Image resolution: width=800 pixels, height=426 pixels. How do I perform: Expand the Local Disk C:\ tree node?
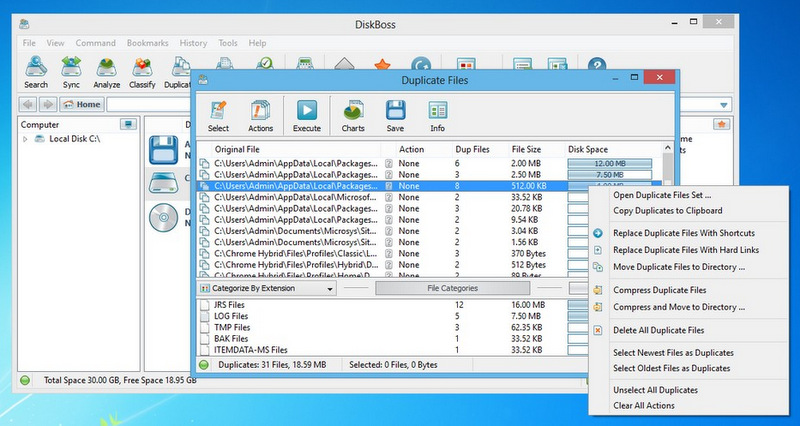click(25, 139)
